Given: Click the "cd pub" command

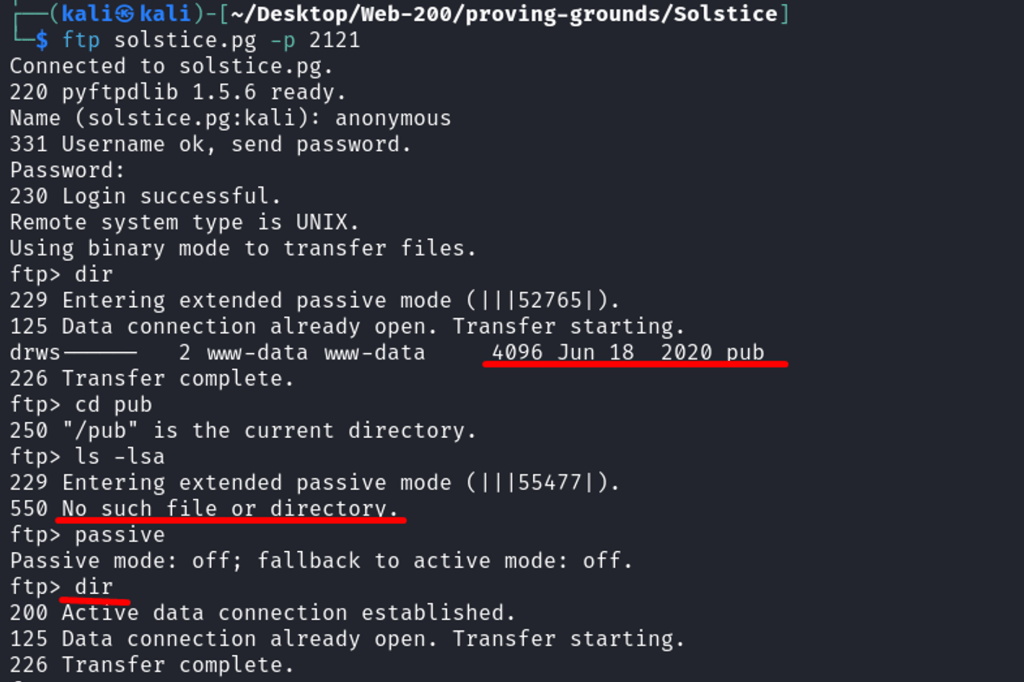Looking at the screenshot, I should point(114,404).
